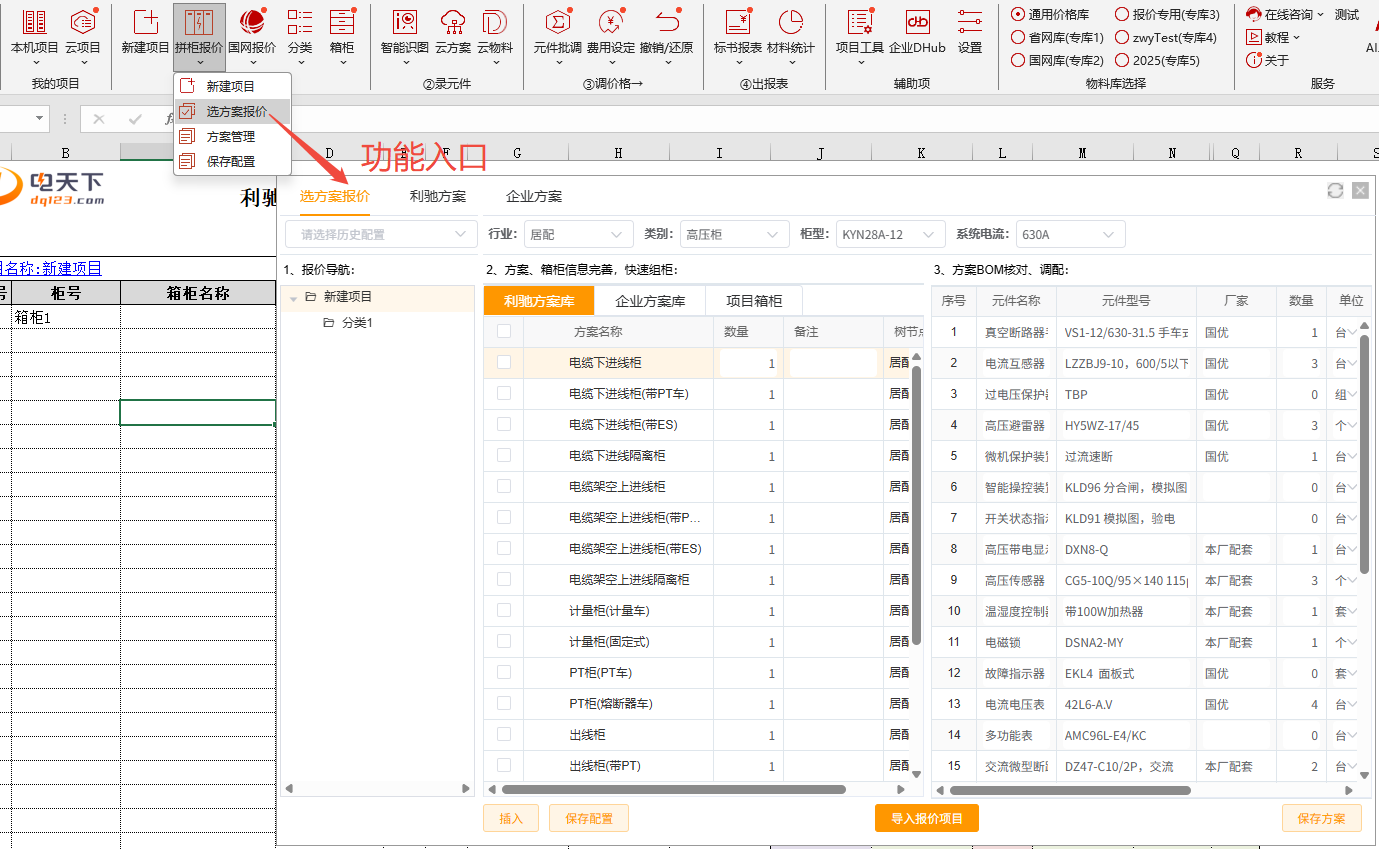The image size is (1379, 849).
Task: Click the BOM table horizontal scrollbar
Action: coord(1069,790)
